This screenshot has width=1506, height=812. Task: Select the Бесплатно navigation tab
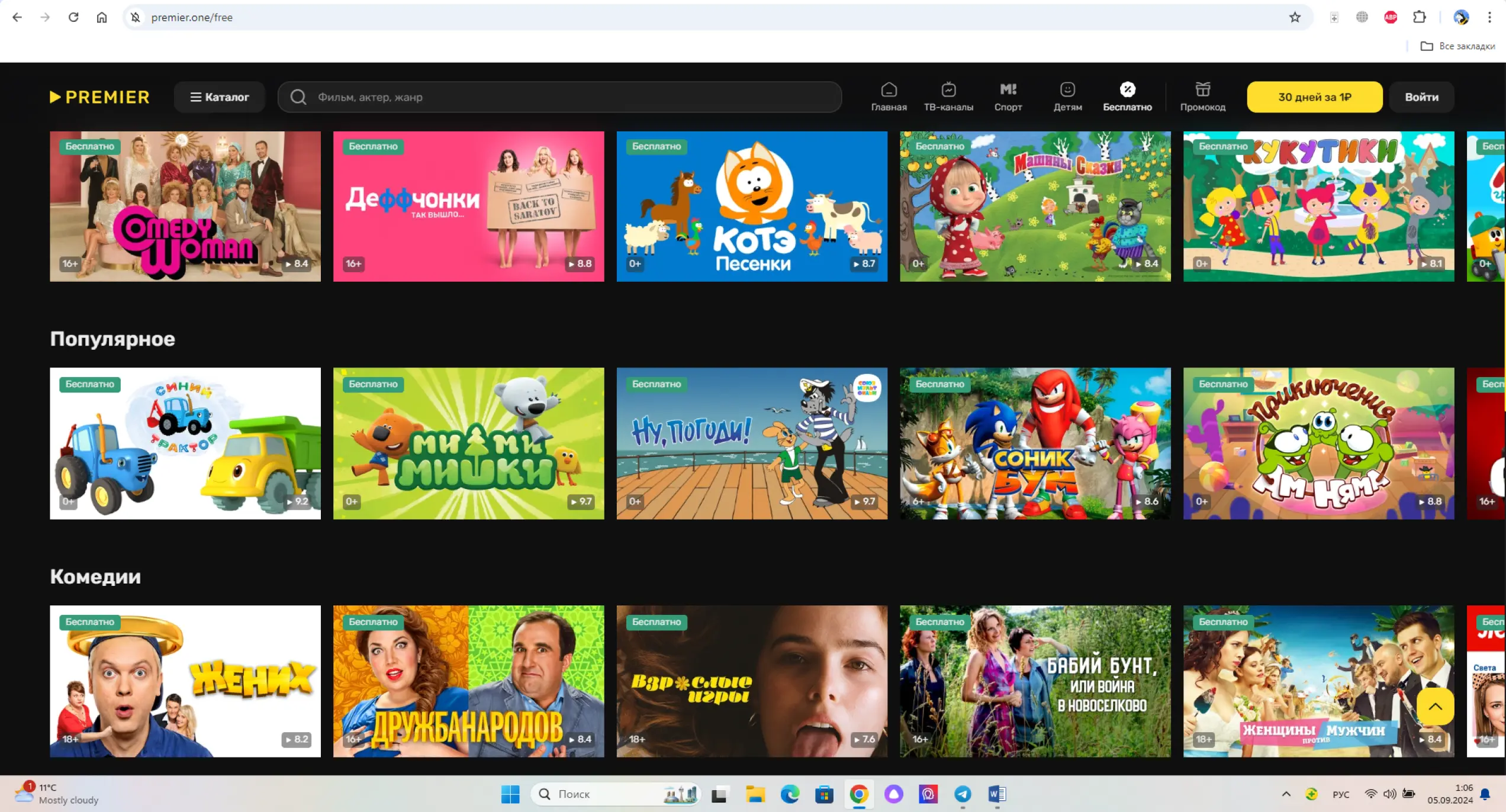1127,96
